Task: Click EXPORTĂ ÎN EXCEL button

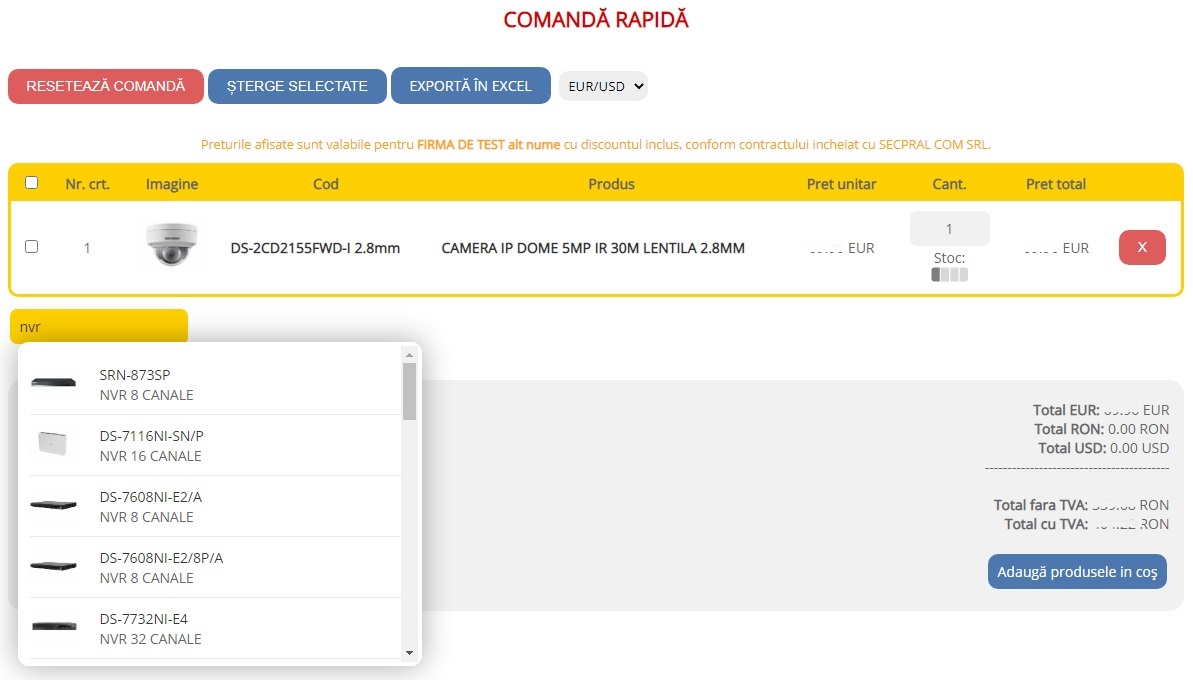Action: point(470,86)
